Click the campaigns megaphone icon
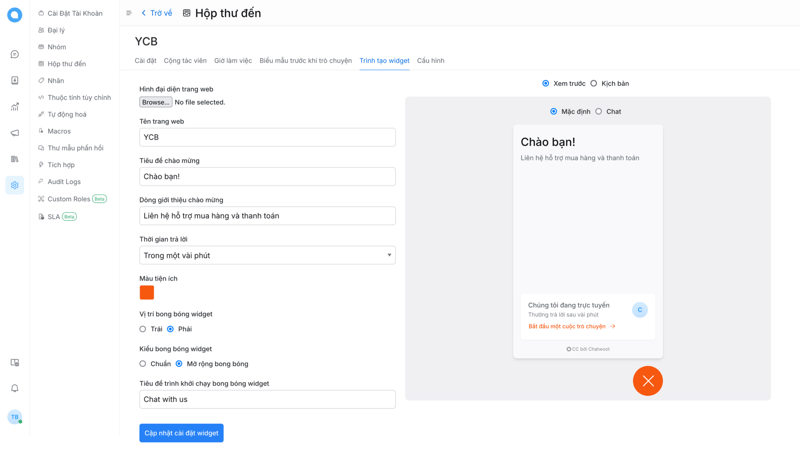Viewport: 800px width, 455px height. pos(14,133)
